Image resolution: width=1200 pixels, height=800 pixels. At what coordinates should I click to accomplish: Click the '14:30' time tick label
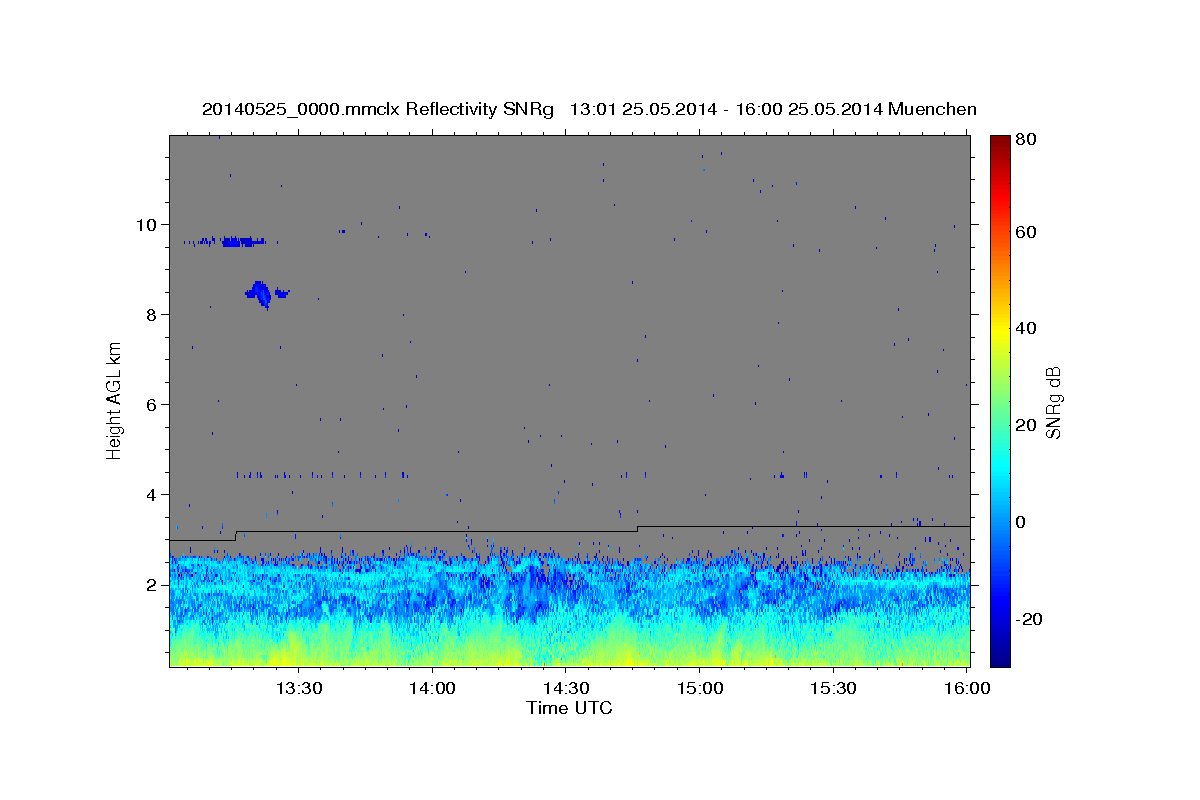566,689
